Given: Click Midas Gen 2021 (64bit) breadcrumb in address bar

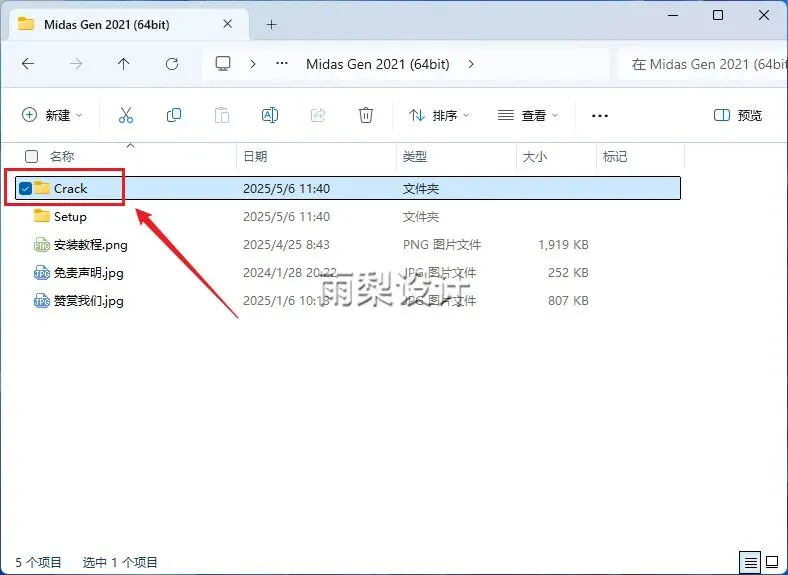Looking at the screenshot, I should click(377, 64).
